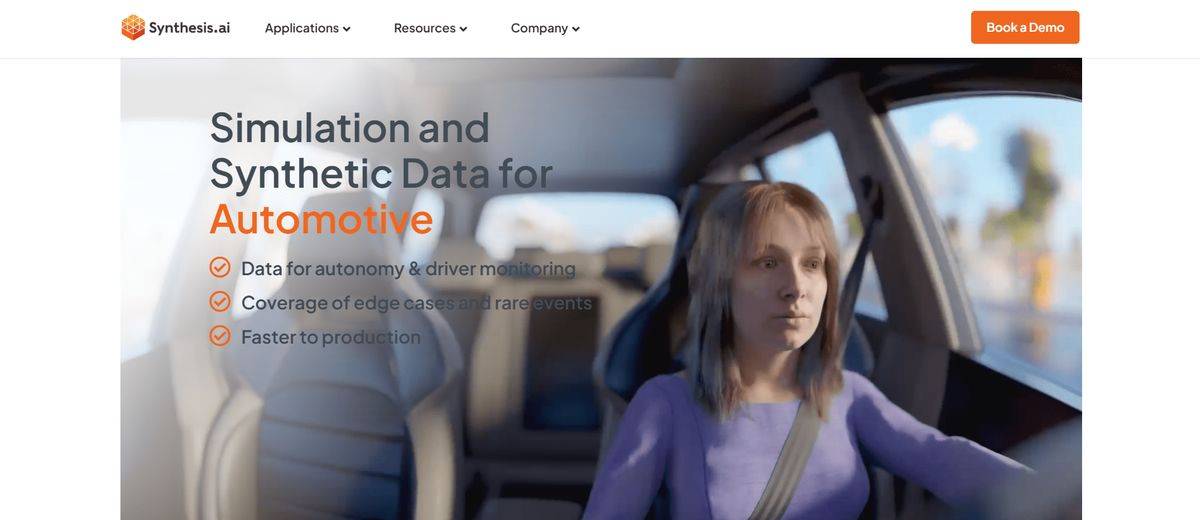Expand the chevron next to Company
This screenshot has width=1200, height=520.
coord(576,29)
